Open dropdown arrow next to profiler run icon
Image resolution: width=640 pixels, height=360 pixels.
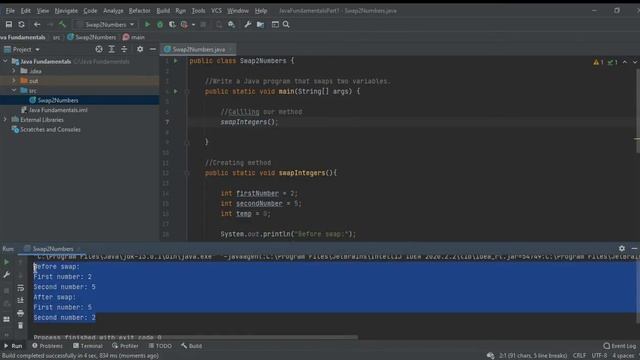pyautogui.click(x=193, y=24)
